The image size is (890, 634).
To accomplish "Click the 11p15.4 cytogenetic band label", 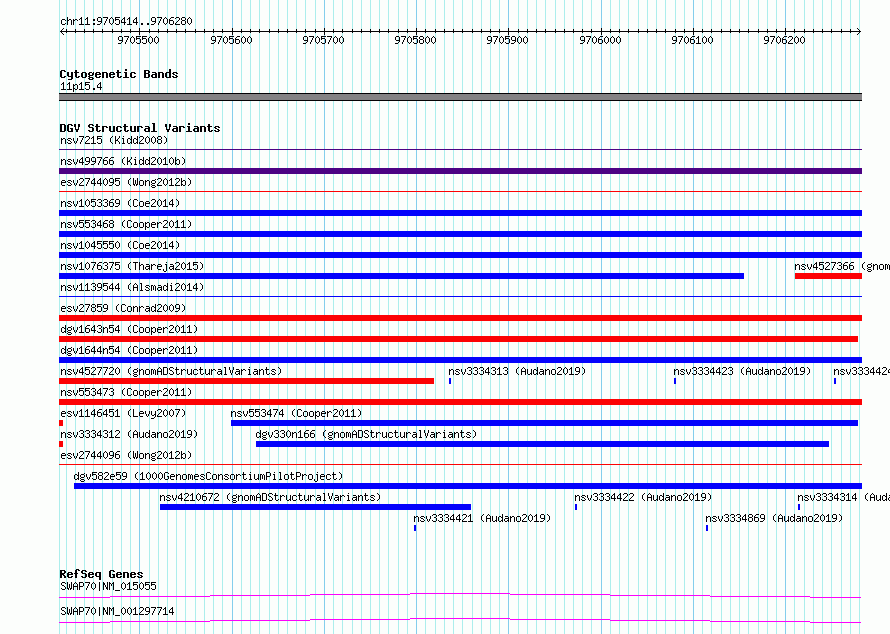I will (x=81, y=86).
